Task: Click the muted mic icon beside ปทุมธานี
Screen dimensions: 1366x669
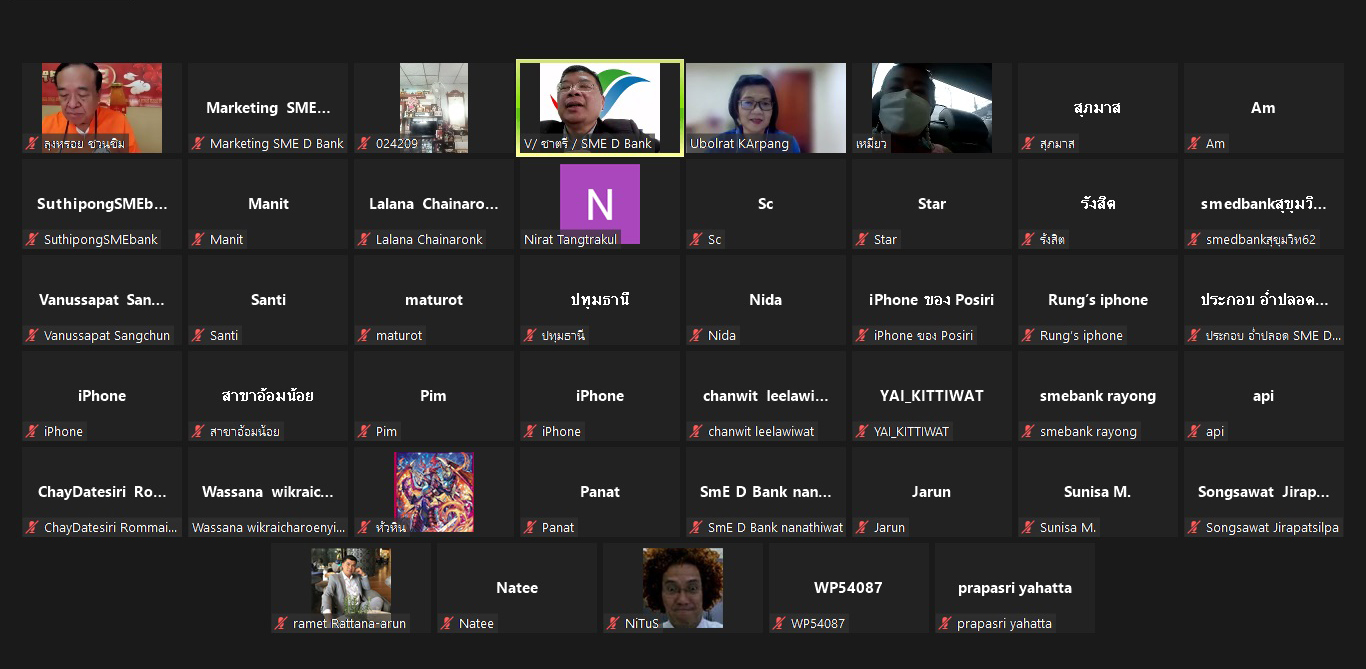Action: click(x=530, y=336)
